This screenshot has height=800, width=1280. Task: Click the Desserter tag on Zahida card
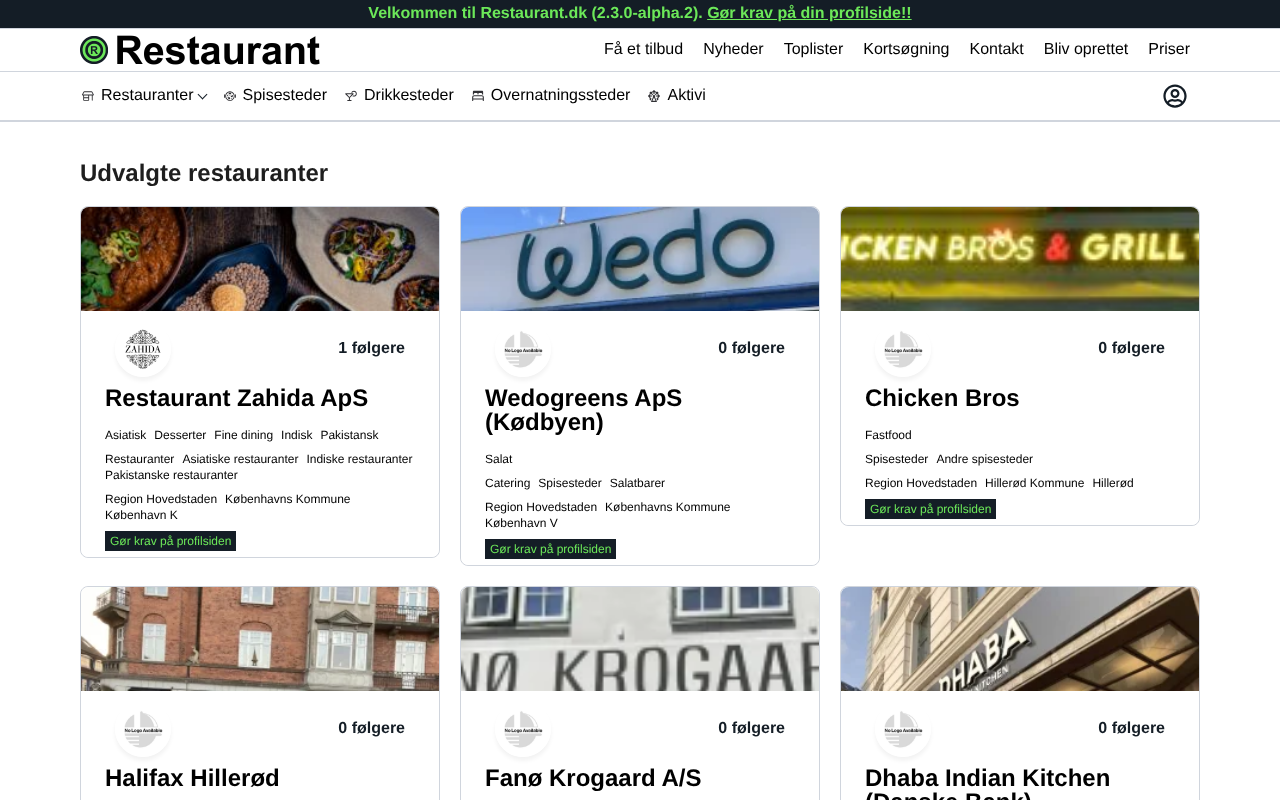click(x=180, y=435)
